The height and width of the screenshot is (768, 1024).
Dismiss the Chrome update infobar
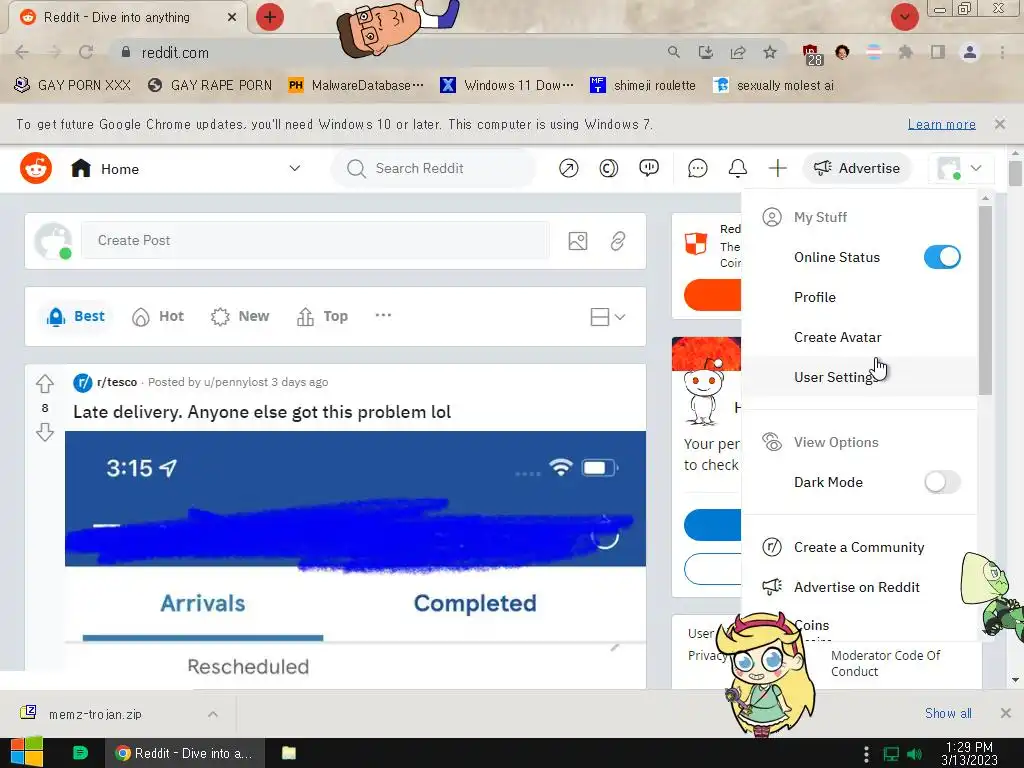point(999,123)
